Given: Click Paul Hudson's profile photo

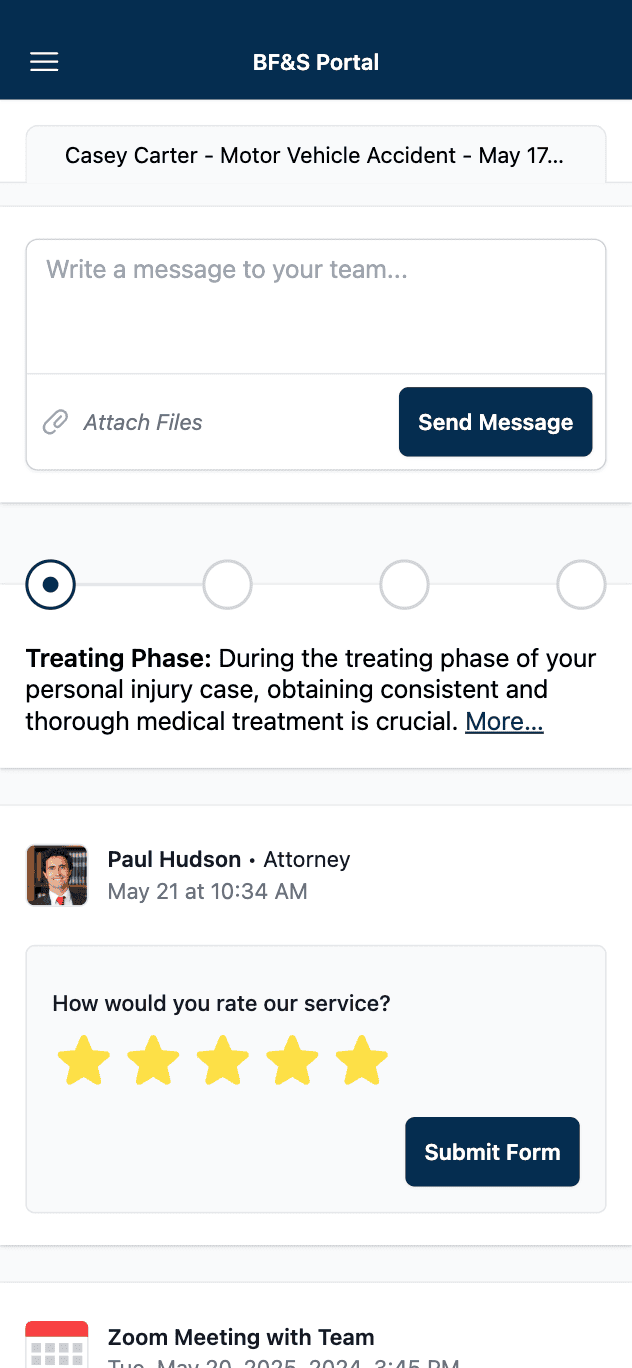Looking at the screenshot, I should pos(57,875).
